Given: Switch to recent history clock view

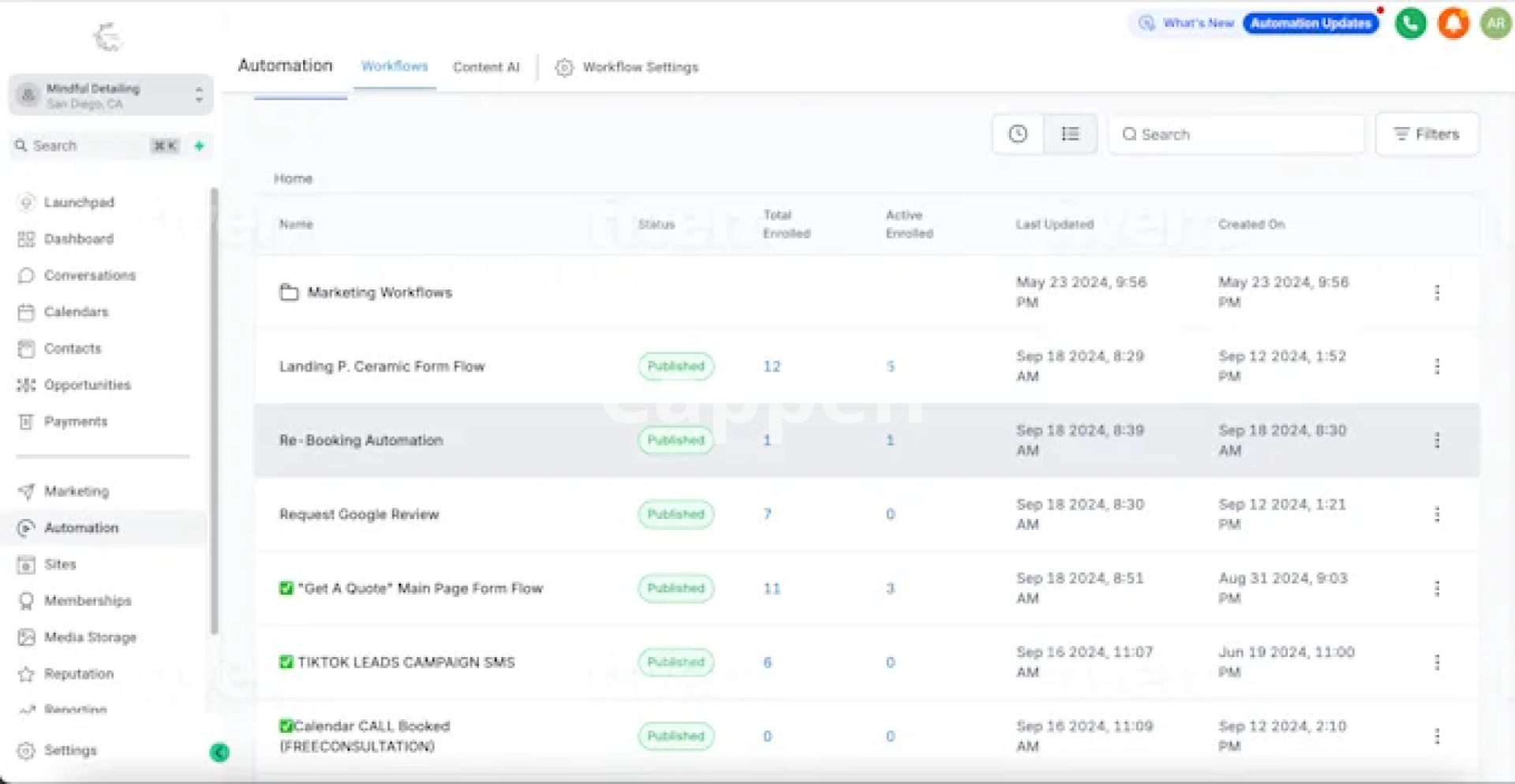Looking at the screenshot, I should [x=1018, y=134].
